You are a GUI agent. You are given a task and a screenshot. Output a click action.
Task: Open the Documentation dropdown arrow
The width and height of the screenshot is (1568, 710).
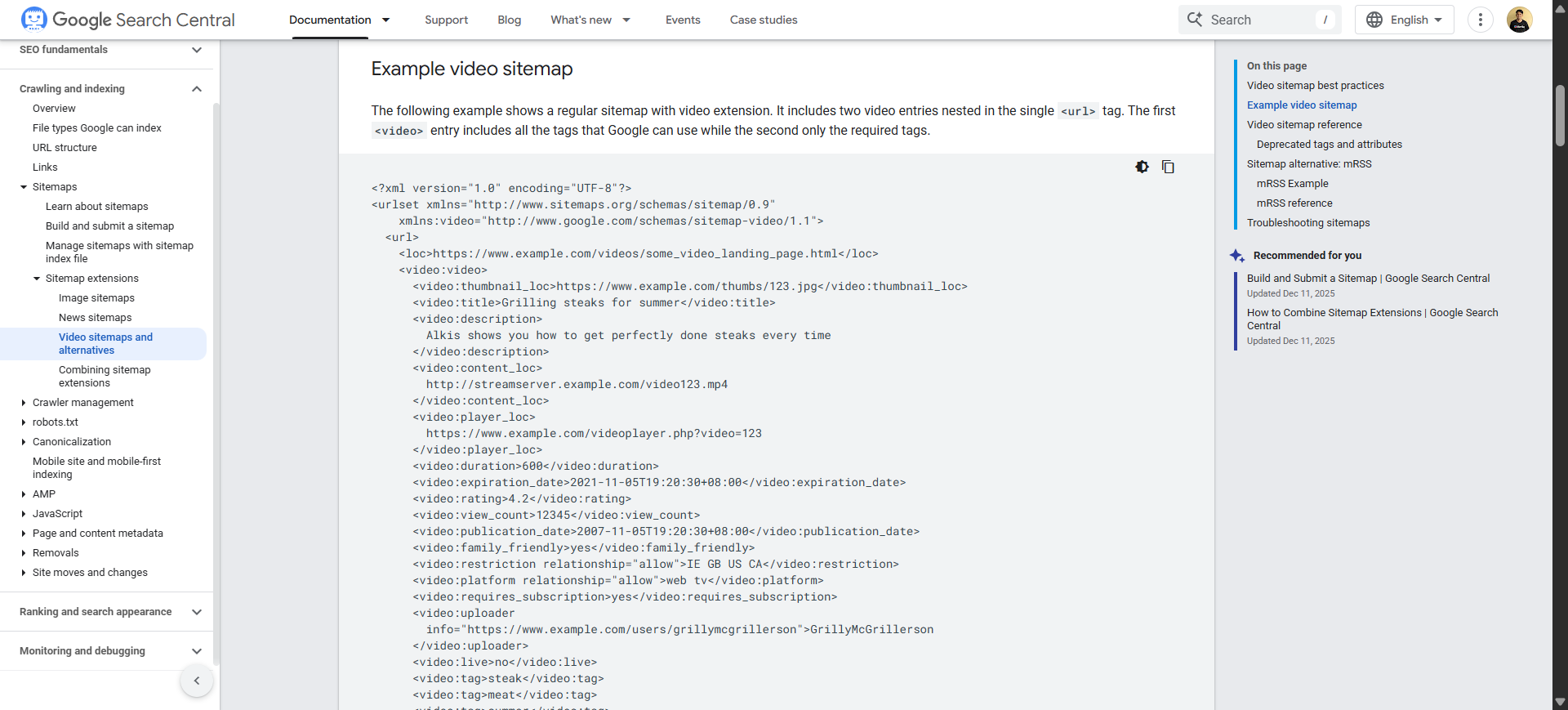pos(386,20)
